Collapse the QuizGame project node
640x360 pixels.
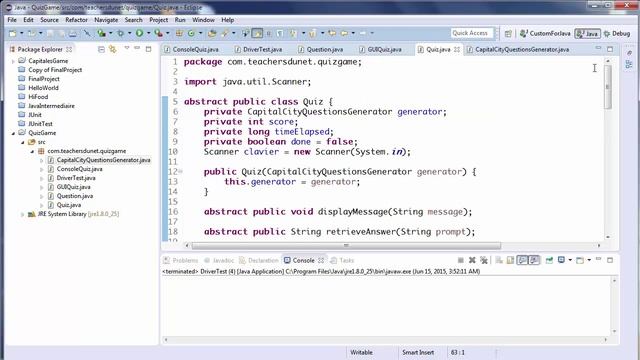13,133
